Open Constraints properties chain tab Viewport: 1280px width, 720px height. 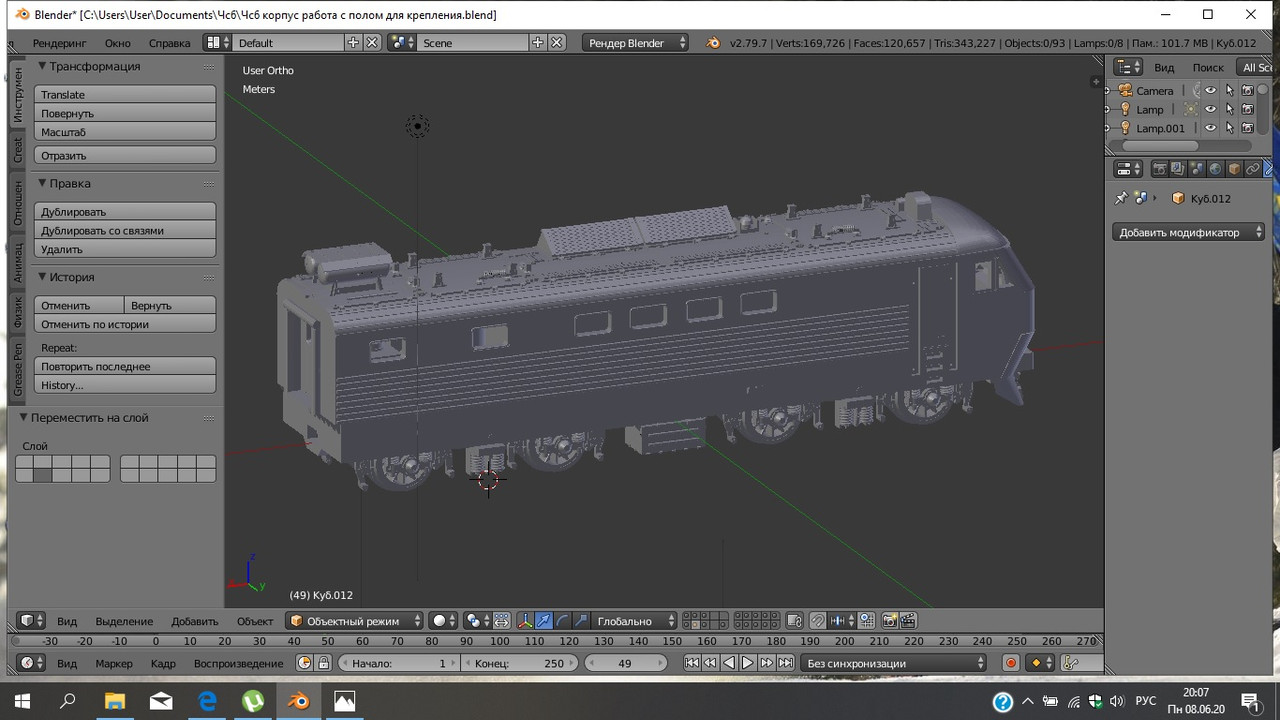(1252, 169)
